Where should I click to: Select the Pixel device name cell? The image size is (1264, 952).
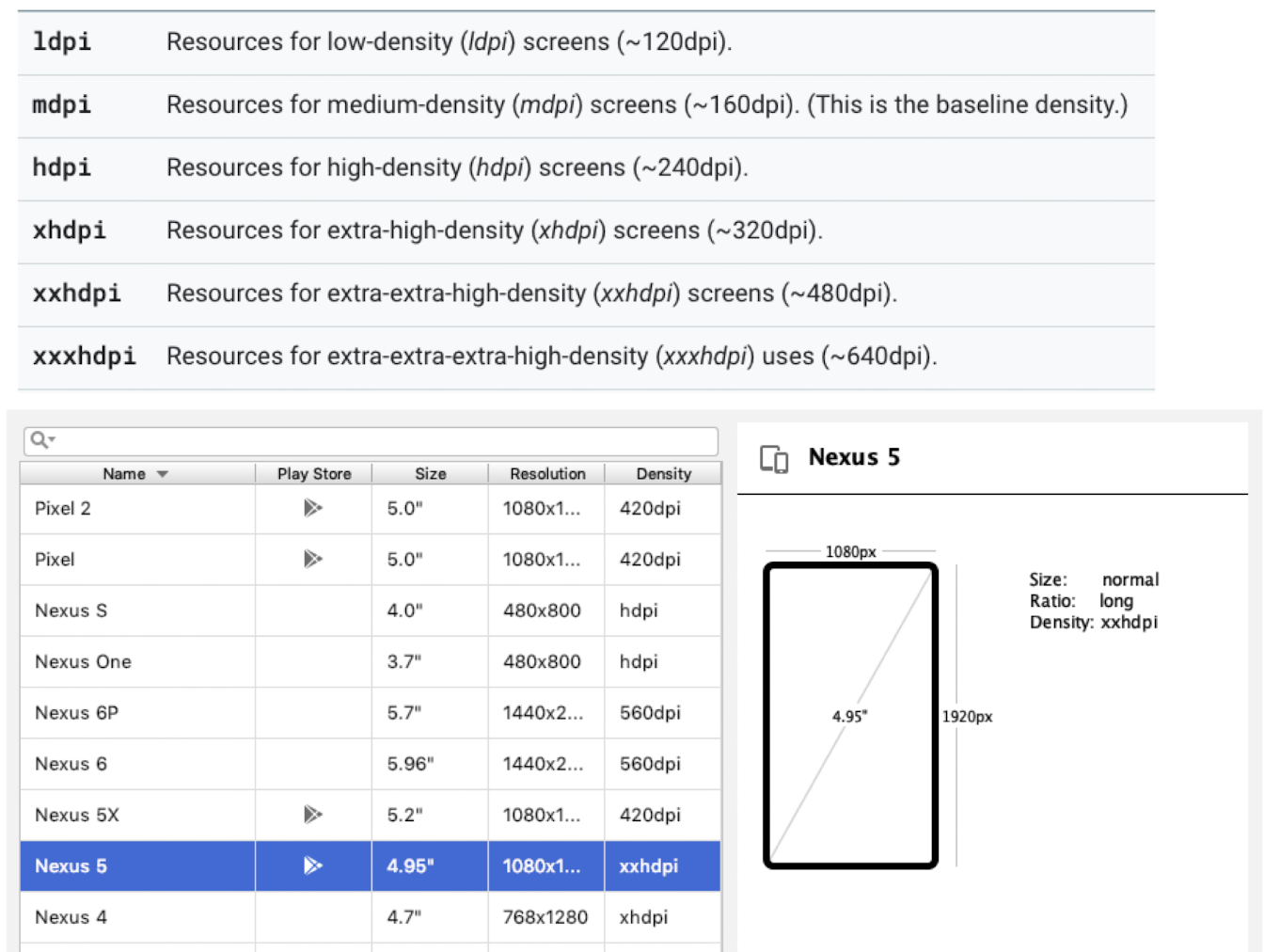(137, 560)
